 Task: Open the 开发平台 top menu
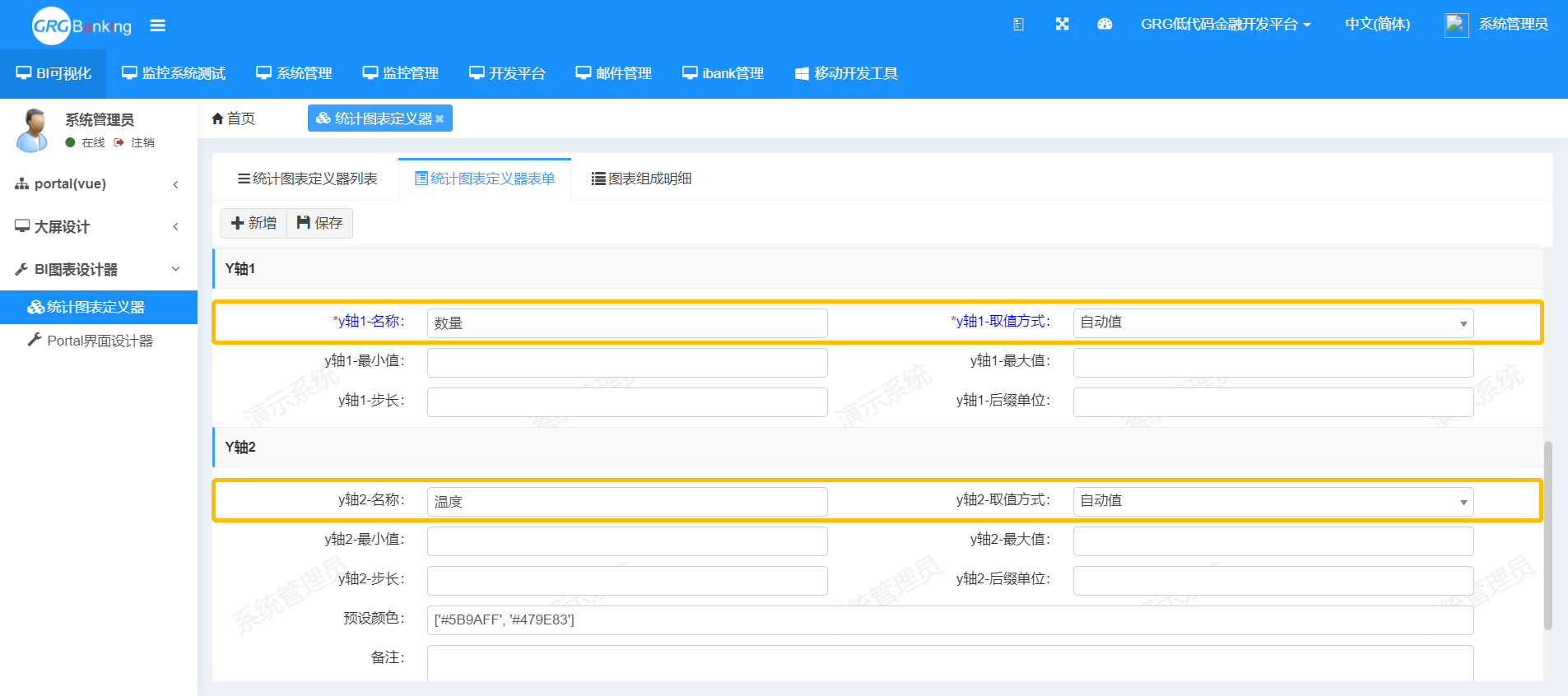[x=507, y=73]
